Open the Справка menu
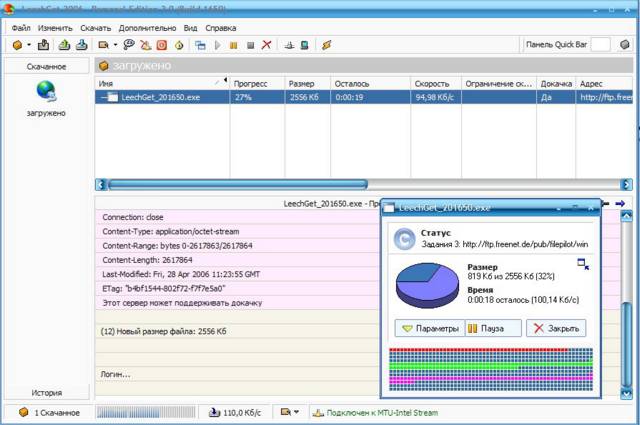The image size is (640, 425). (220, 28)
